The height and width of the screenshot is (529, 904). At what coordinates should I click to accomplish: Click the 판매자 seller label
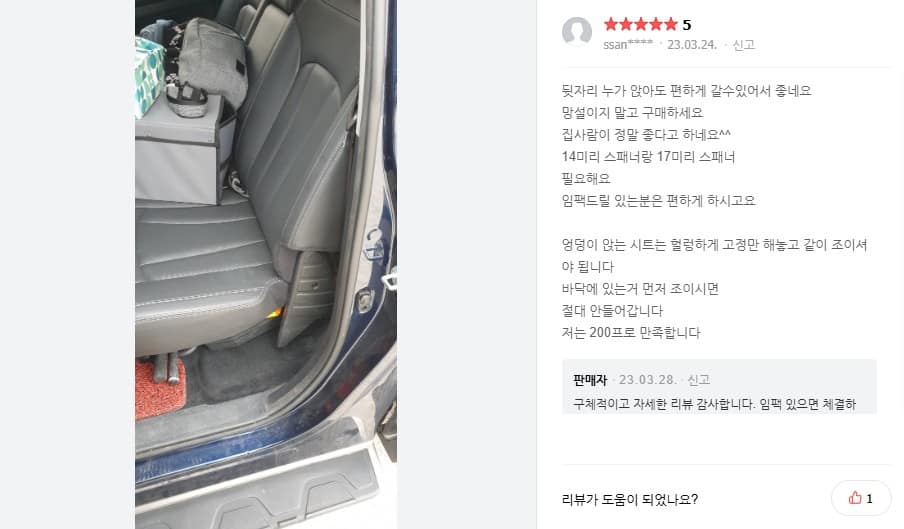[590, 380]
